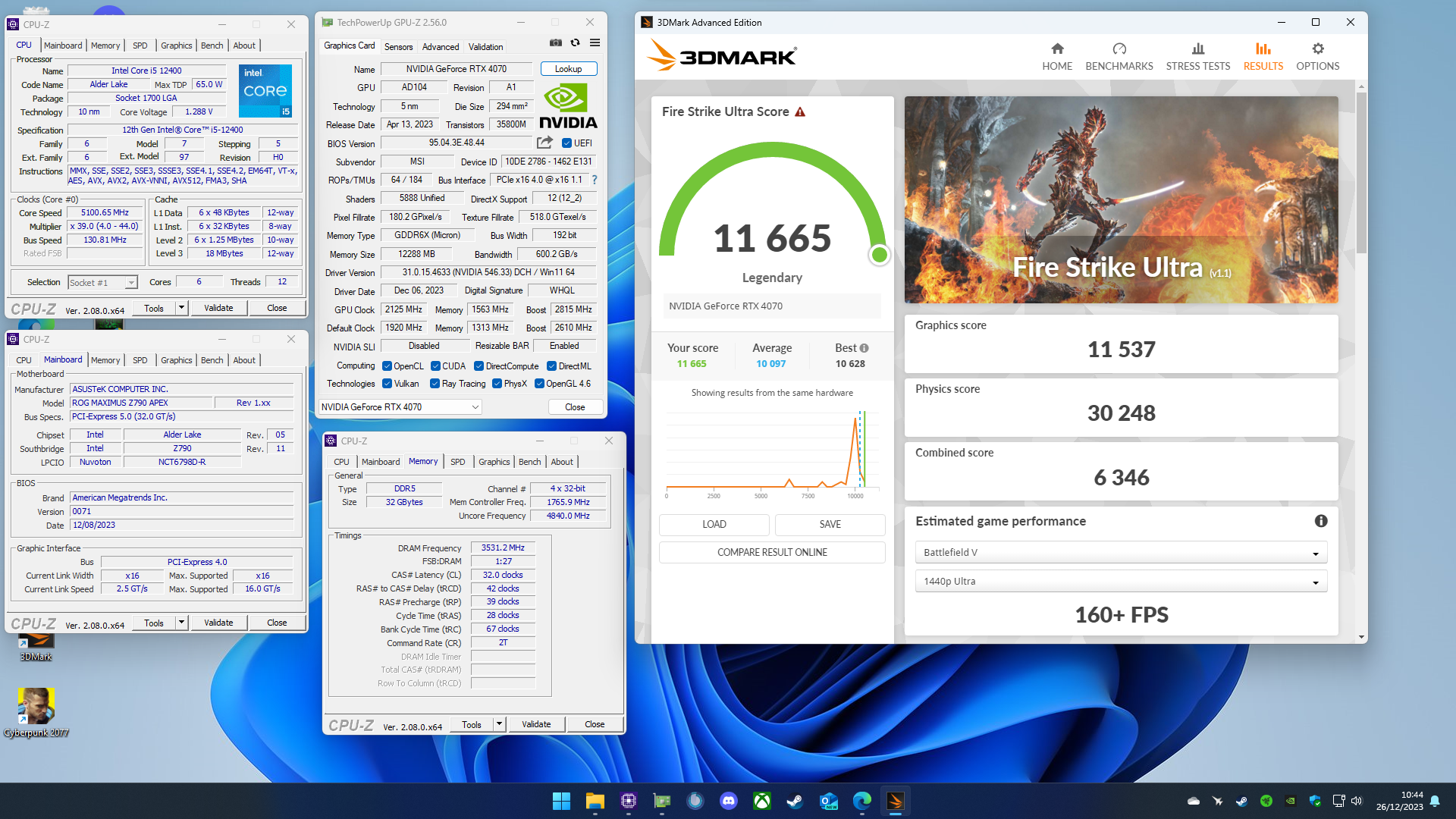Screen dimensions: 1456x819
Task: Expand the 1440p Ultra resolution dropdown
Action: click(x=1121, y=582)
